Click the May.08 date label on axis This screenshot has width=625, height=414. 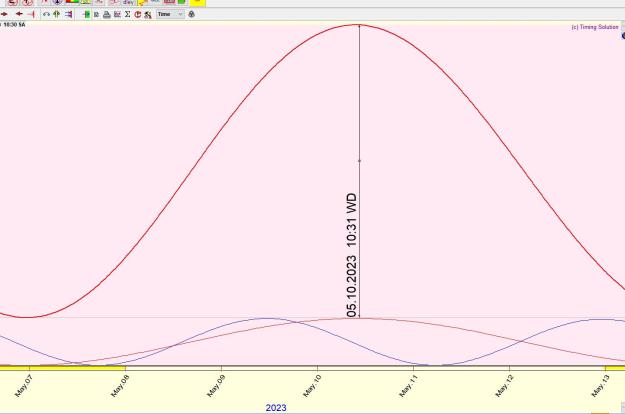120,386
